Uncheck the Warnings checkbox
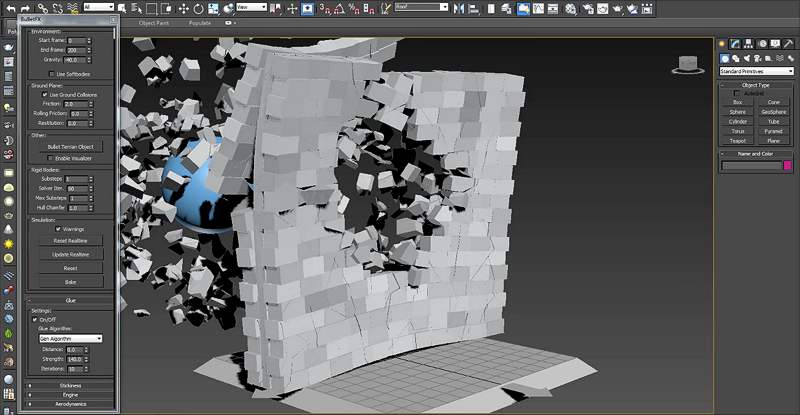 click(57, 229)
